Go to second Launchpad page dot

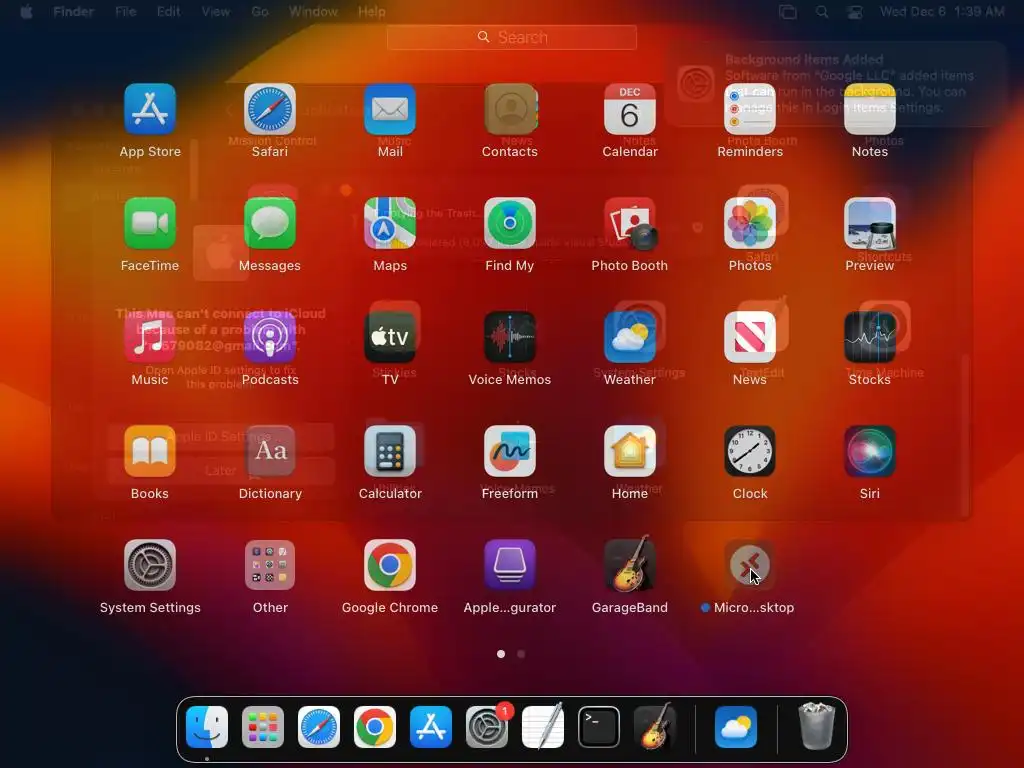pos(521,654)
